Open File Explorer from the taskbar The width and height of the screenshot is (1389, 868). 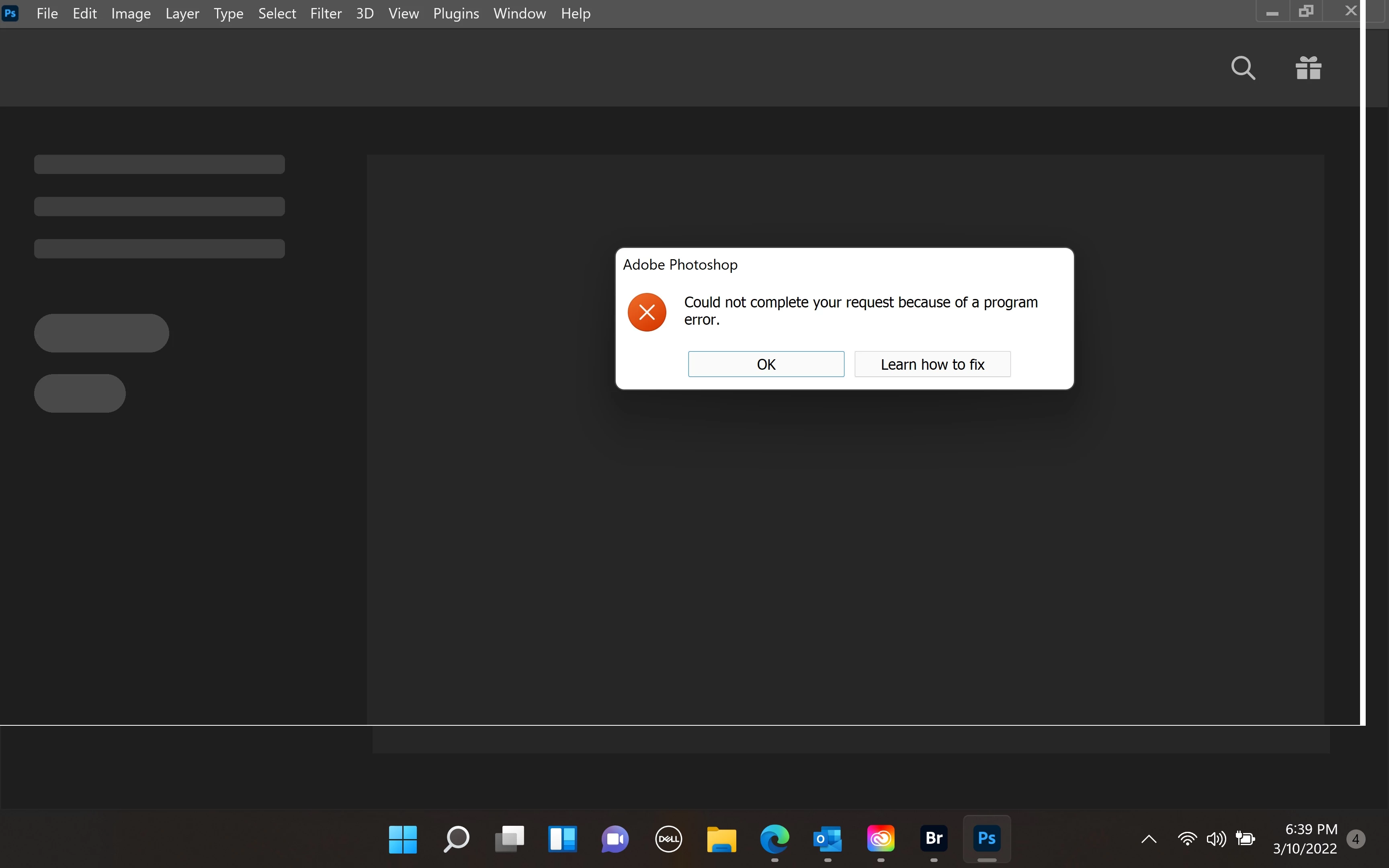(721, 839)
